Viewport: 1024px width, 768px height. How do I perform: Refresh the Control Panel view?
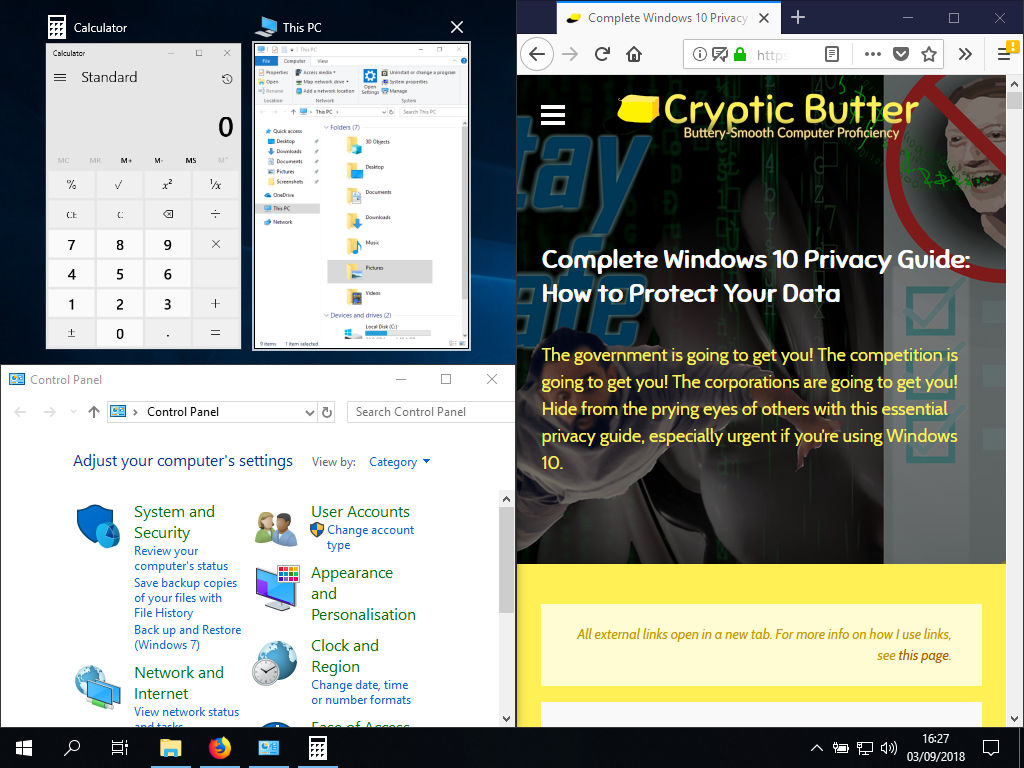pyautogui.click(x=327, y=411)
